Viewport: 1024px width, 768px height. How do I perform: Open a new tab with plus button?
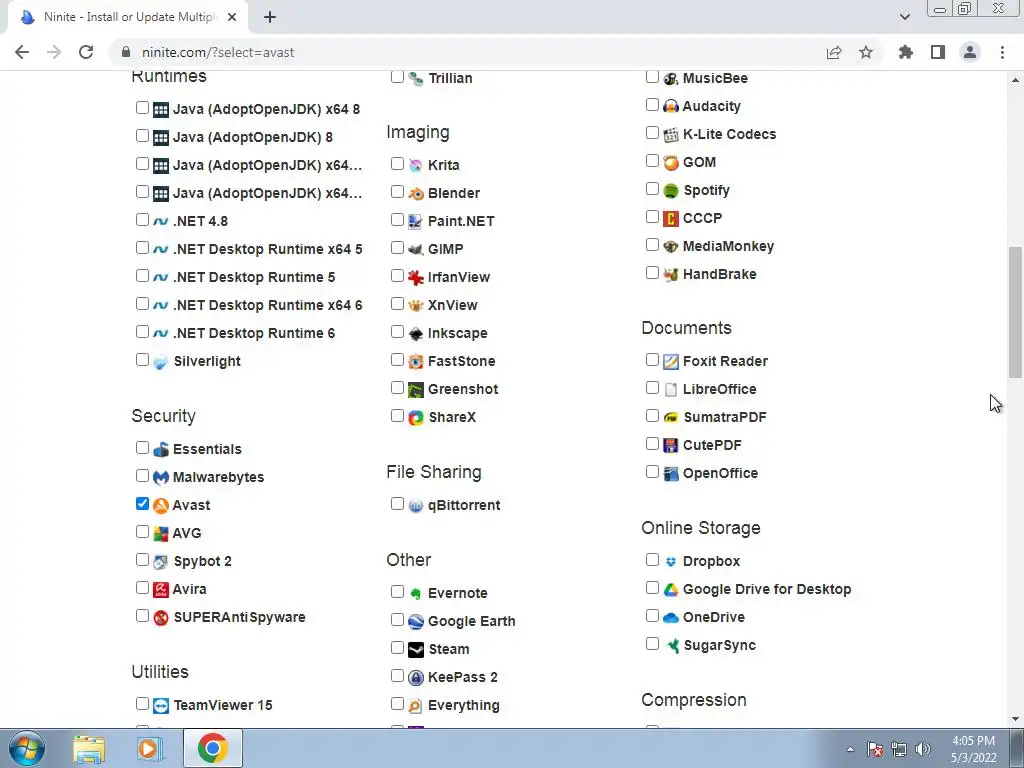click(270, 17)
